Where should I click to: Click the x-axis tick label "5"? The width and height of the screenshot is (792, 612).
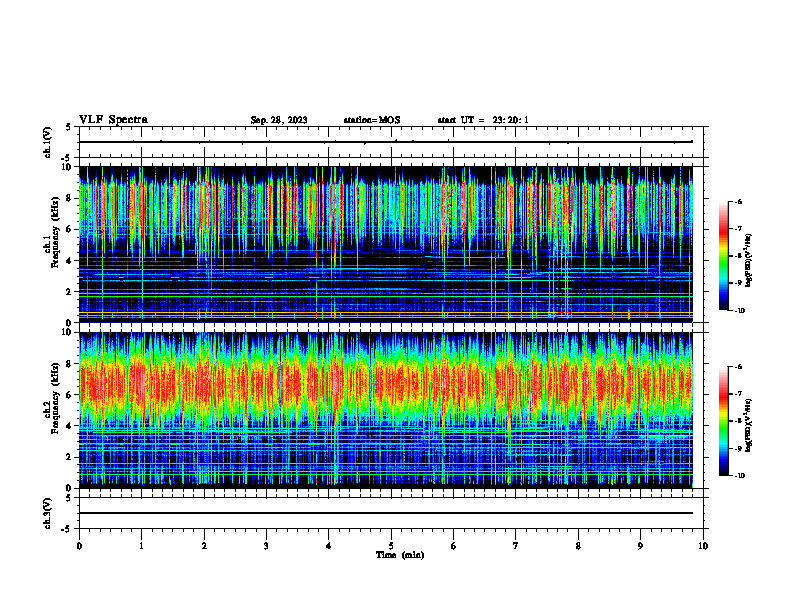(391, 546)
